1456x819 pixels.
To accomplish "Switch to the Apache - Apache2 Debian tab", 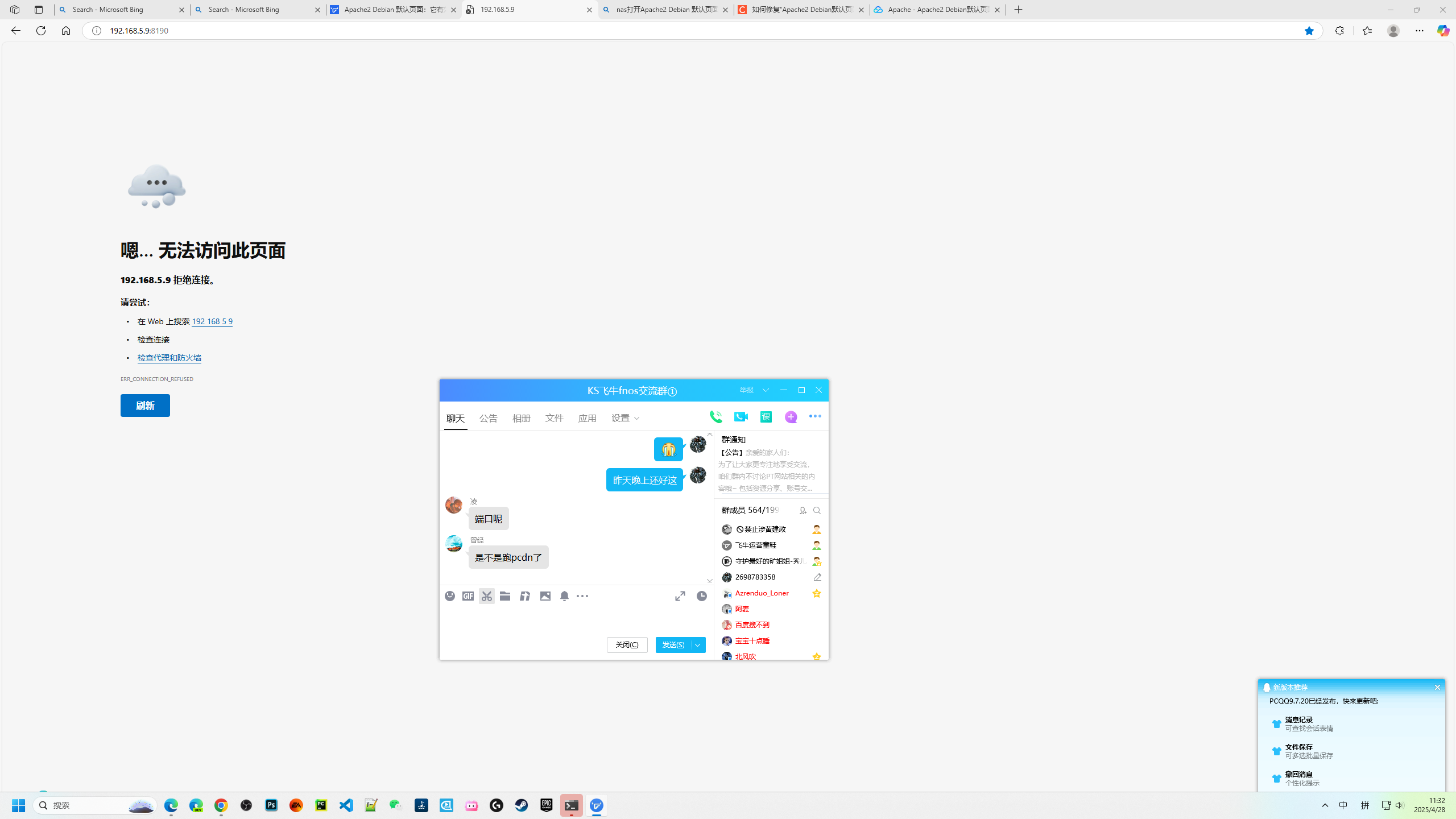I will (937, 10).
